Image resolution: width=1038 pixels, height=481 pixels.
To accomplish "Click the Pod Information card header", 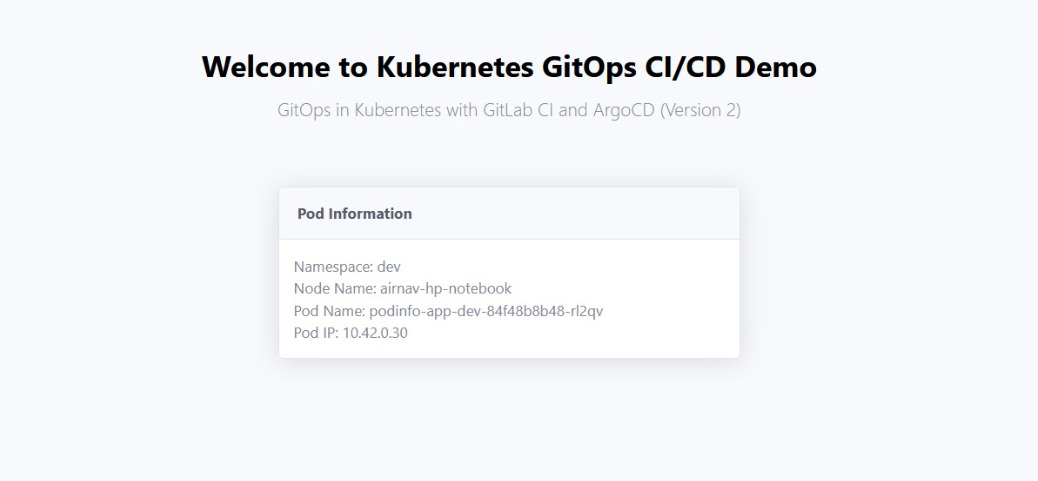I will 355,214.
